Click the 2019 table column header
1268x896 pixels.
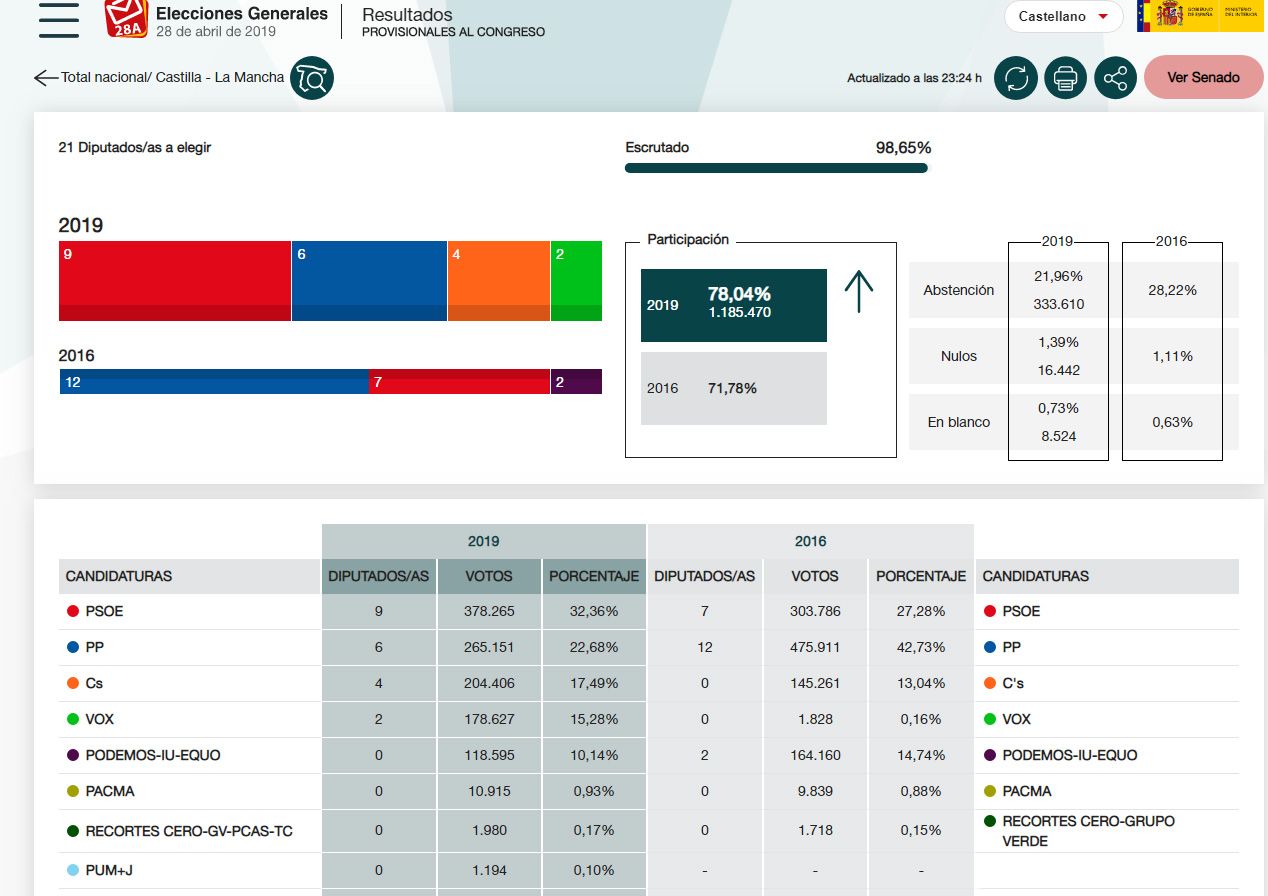(484, 541)
